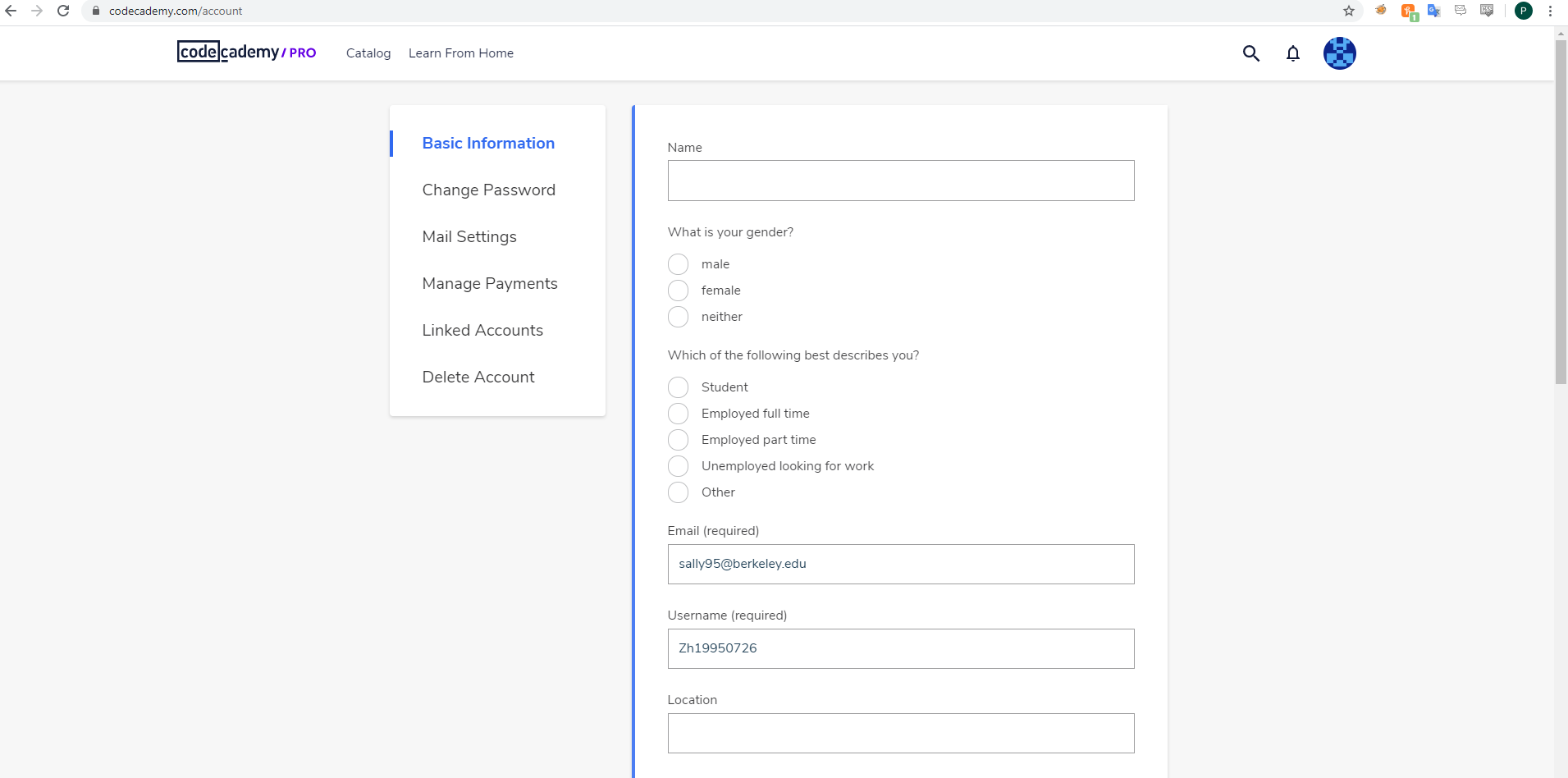
Task: Open Linked Accounts
Action: click(482, 330)
